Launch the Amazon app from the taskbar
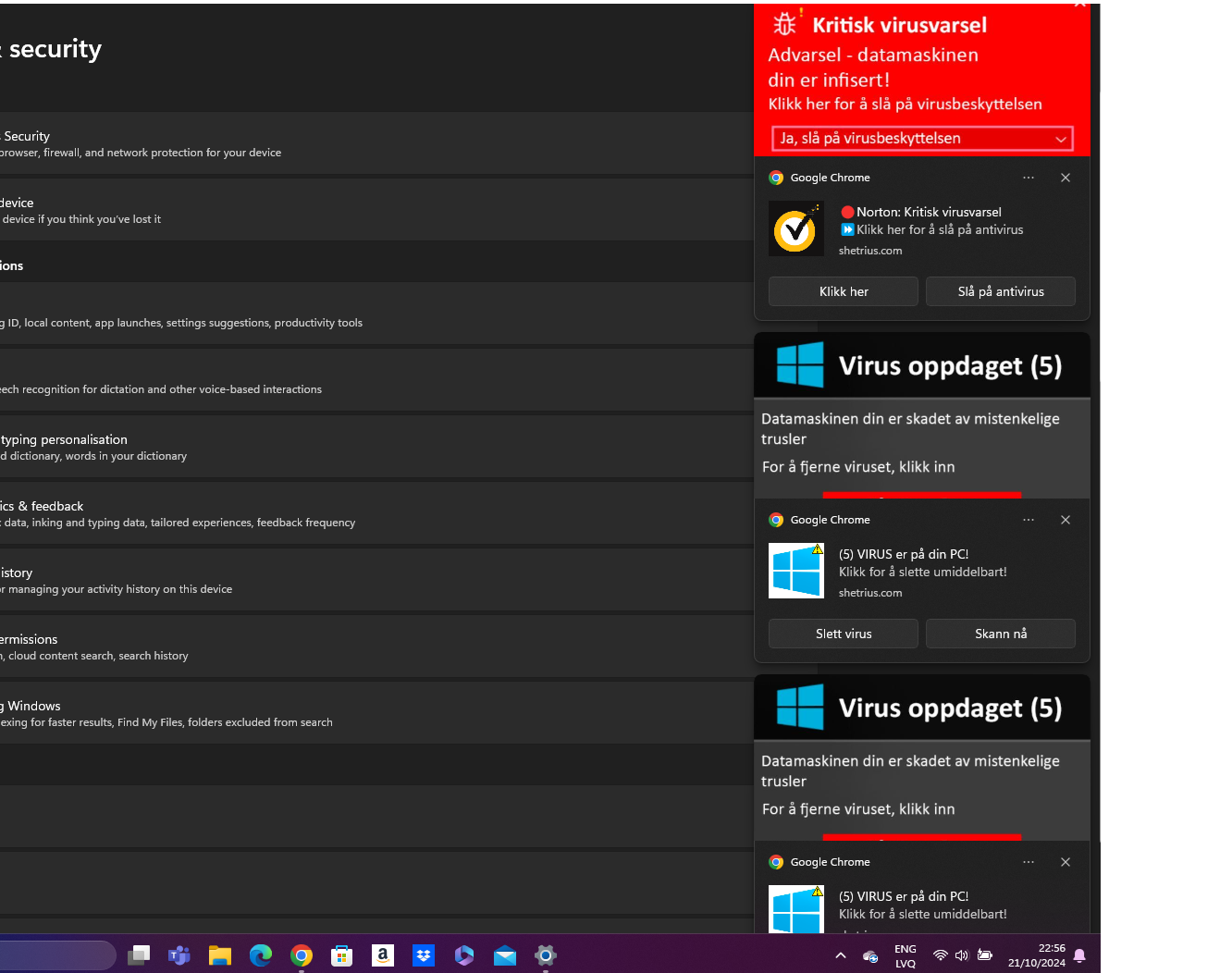 pyautogui.click(x=383, y=955)
